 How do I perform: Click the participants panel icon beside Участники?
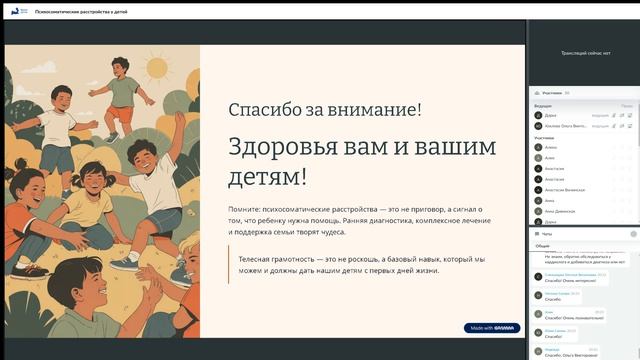[537, 93]
